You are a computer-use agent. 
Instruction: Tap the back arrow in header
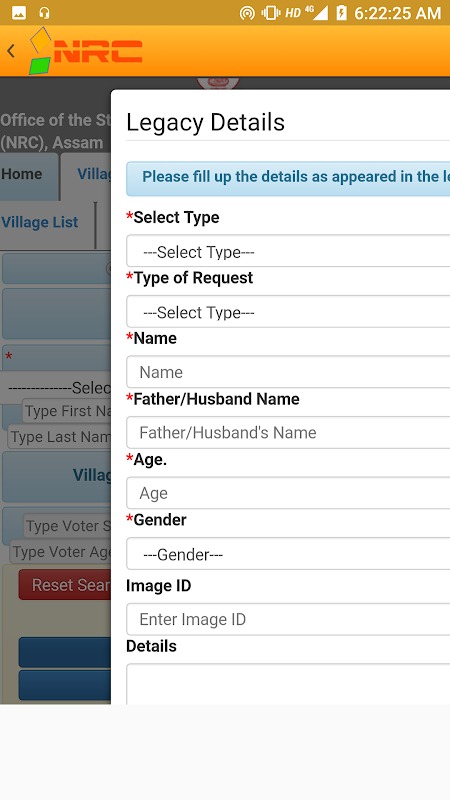[11, 51]
